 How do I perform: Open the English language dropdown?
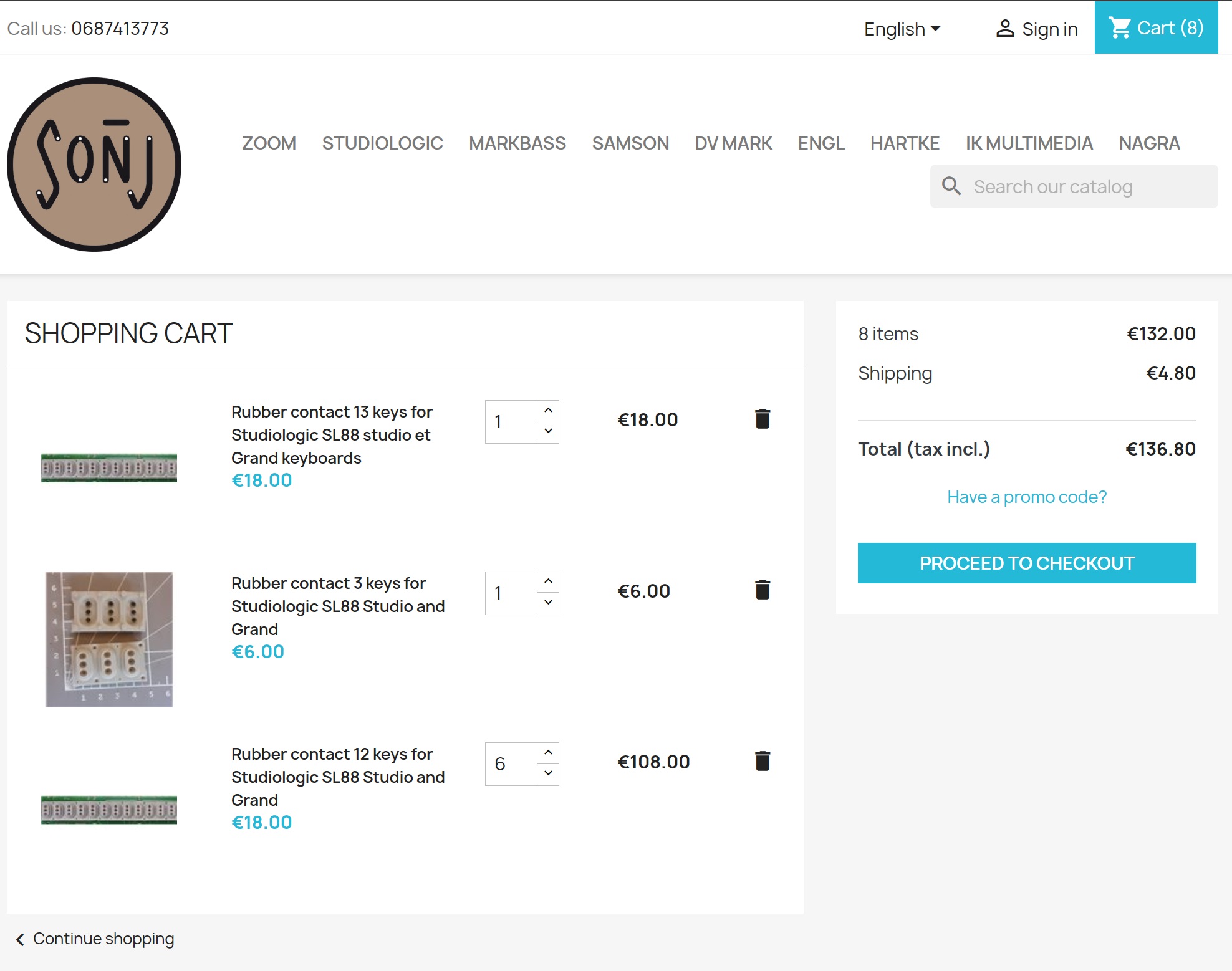(x=902, y=29)
